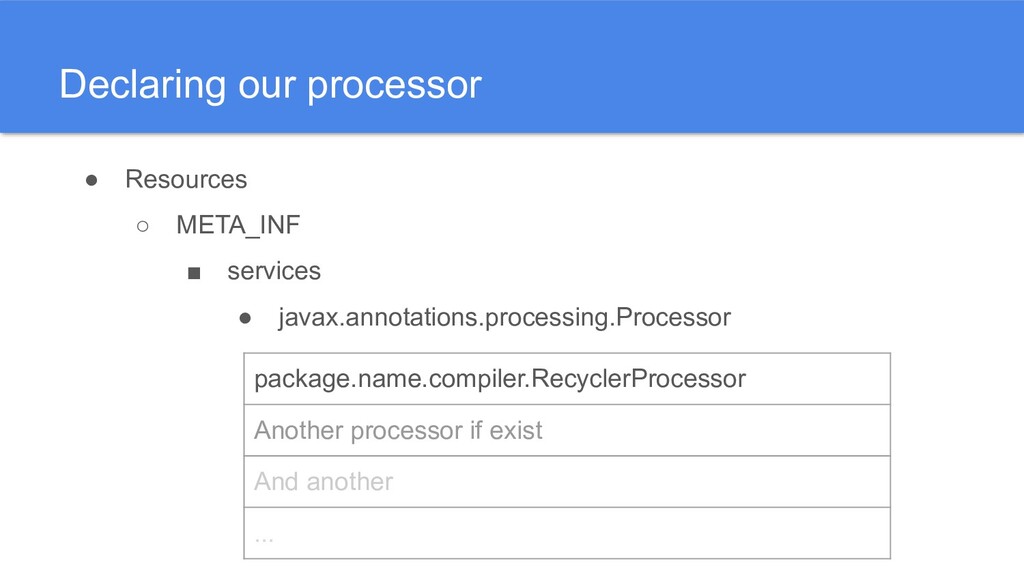1024x576 pixels.
Task: Click the word 'processor' in the slide title
Action: [394, 85]
